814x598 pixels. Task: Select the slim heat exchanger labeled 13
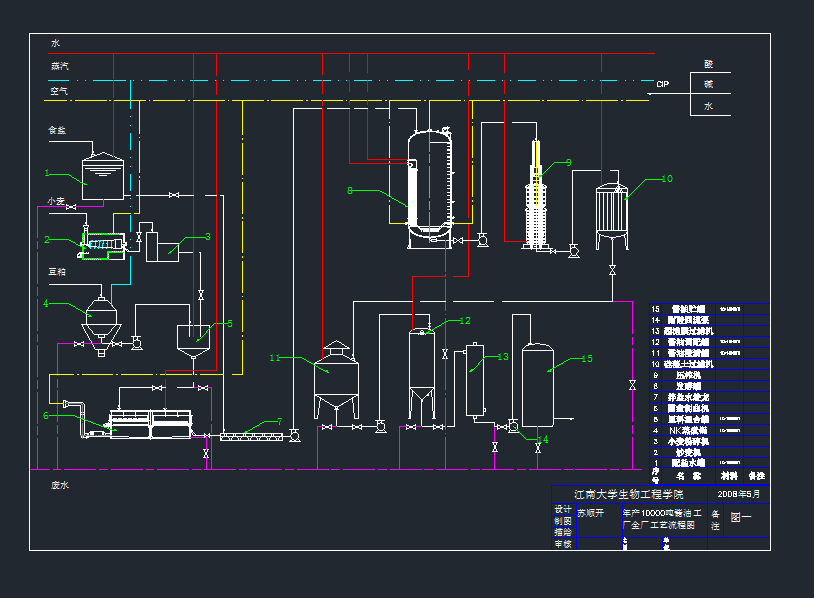[473, 382]
